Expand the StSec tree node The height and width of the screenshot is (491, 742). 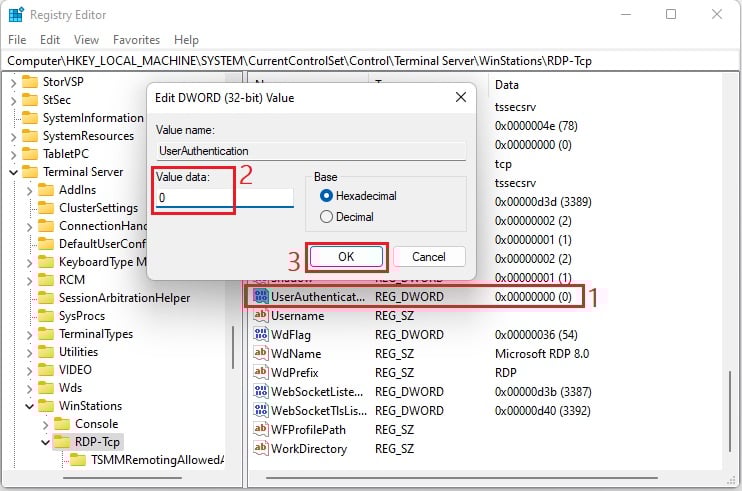[x=13, y=101]
